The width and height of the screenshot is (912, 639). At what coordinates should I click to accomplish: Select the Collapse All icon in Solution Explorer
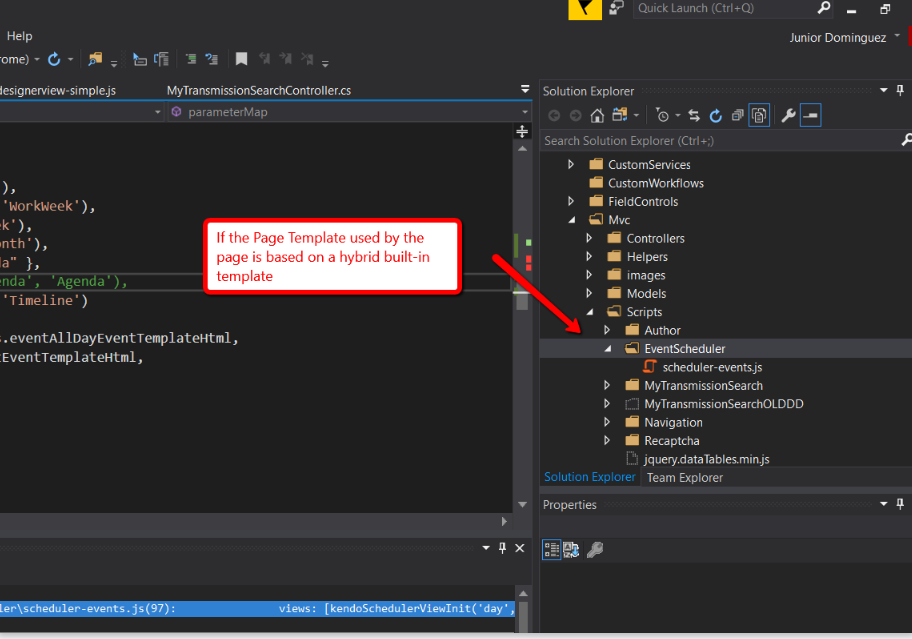coord(740,115)
